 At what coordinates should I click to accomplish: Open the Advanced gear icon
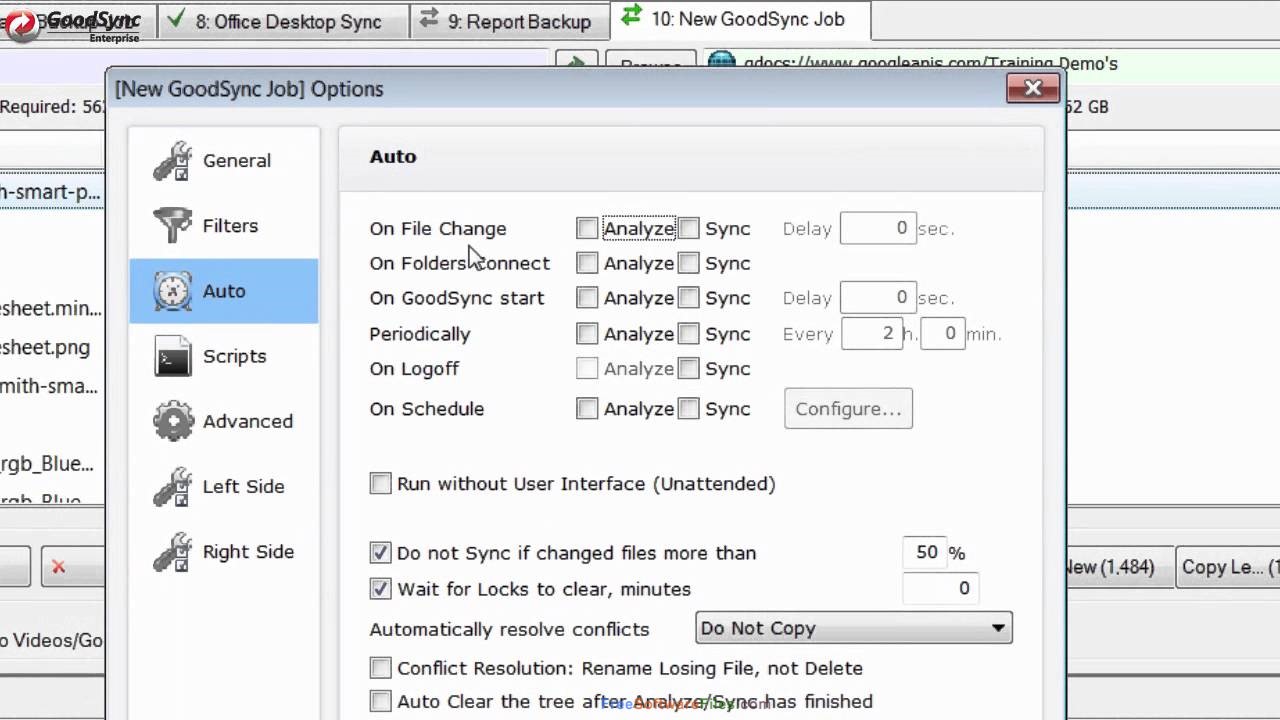tap(172, 421)
